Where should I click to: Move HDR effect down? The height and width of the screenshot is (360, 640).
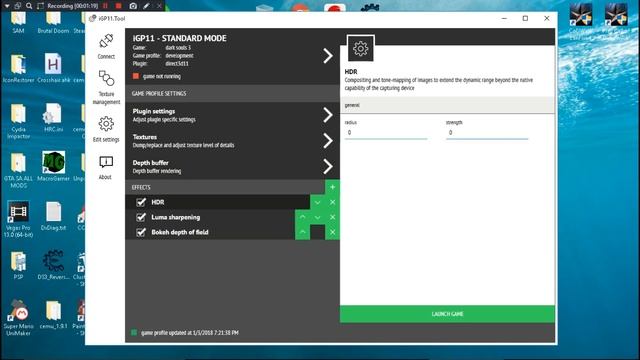pyautogui.click(x=318, y=202)
